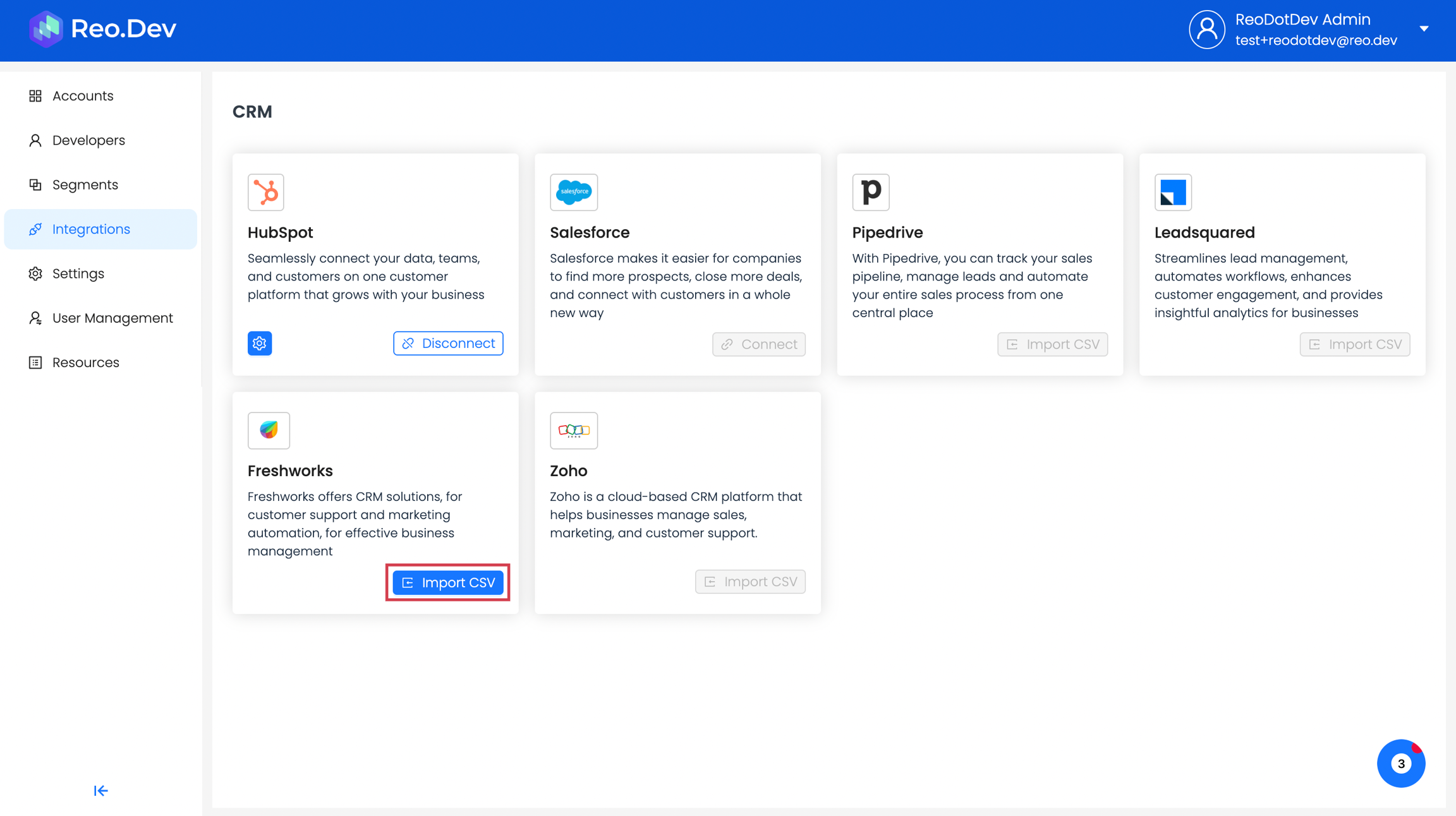Navigate to Segments page
The image size is (1456, 816).
tap(85, 184)
